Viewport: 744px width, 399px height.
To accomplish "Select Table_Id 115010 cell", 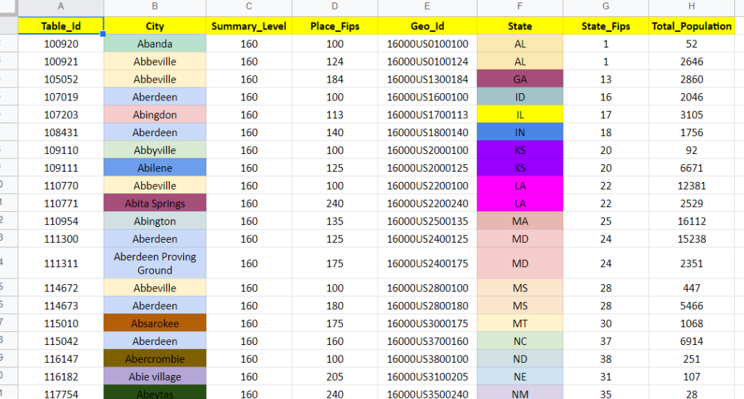I will click(61, 324).
